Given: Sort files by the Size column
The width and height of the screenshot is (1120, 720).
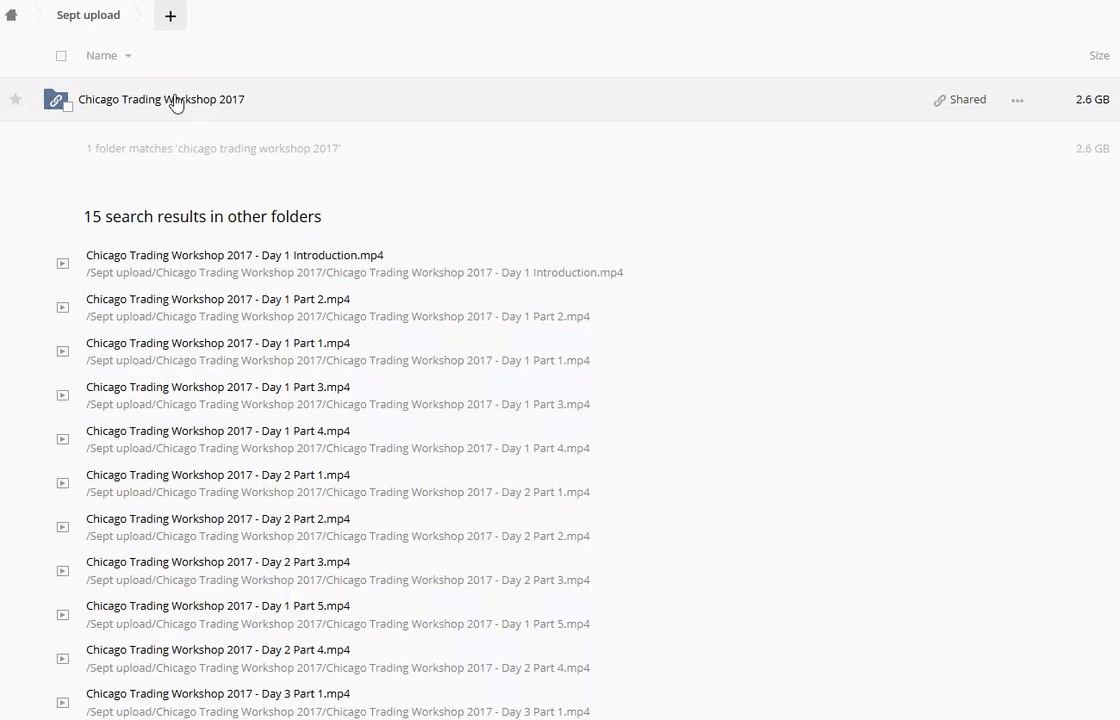Looking at the screenshot, I should (x=1098, y=56).
